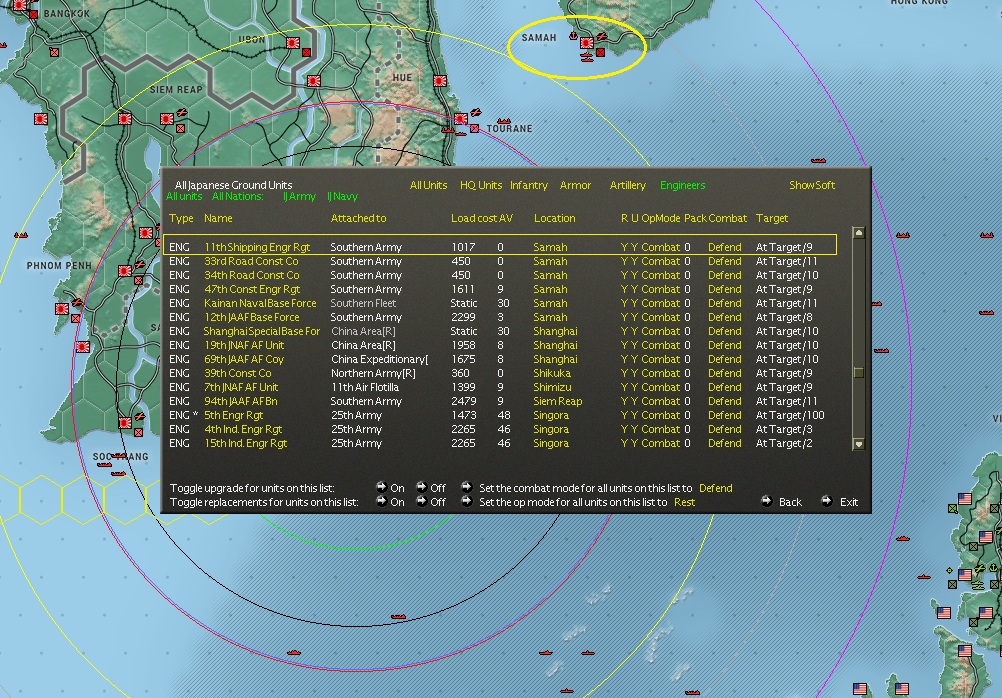The width and height of the screenshot is (1002, 698).
Task: Filter by IJ Army nation
Action: (299, 196)
